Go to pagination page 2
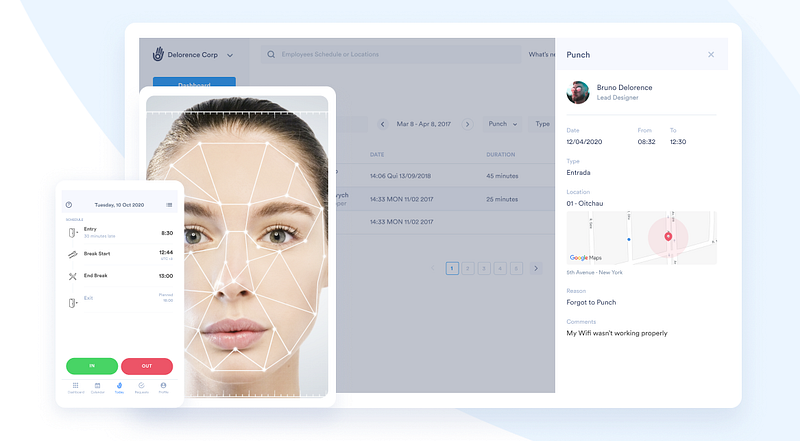Screen dimensions: 800x441 pos(468,268)
